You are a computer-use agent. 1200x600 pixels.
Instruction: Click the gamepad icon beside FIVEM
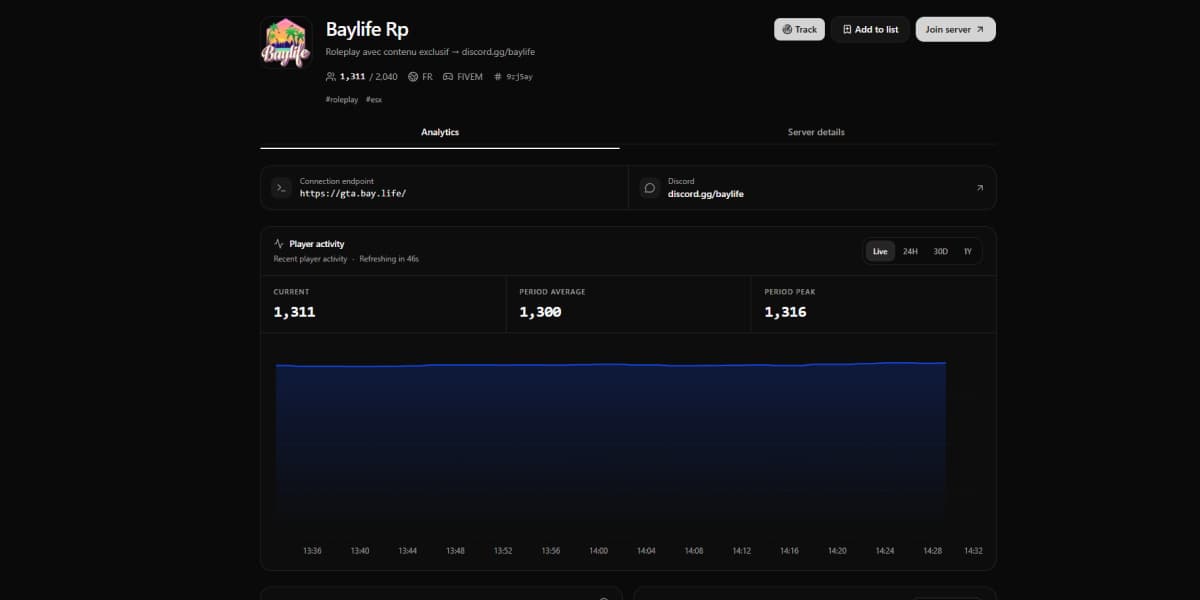click(x=448, y=76)
